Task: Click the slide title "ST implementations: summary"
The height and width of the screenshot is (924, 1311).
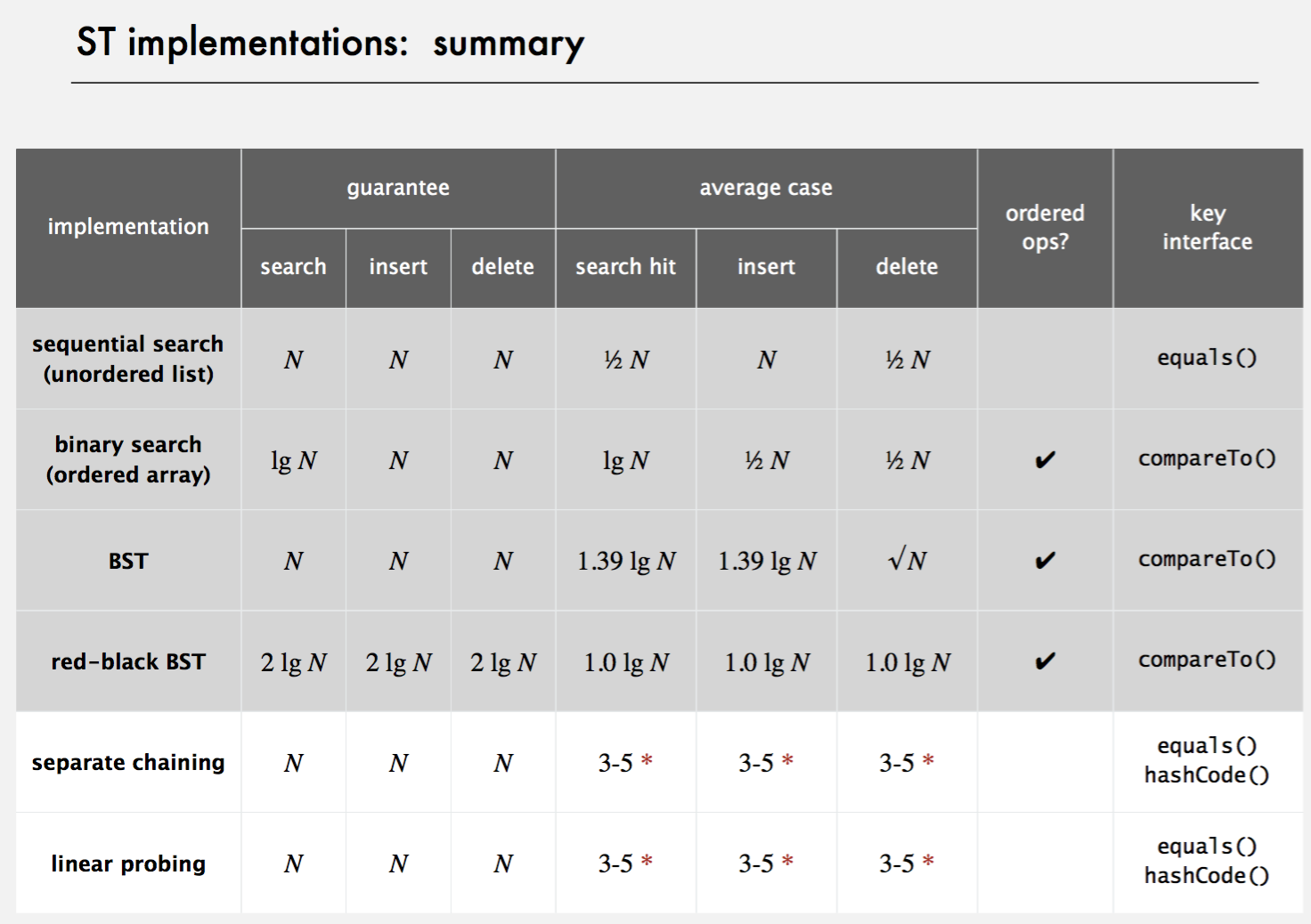Action: click(x=330, y=43)
